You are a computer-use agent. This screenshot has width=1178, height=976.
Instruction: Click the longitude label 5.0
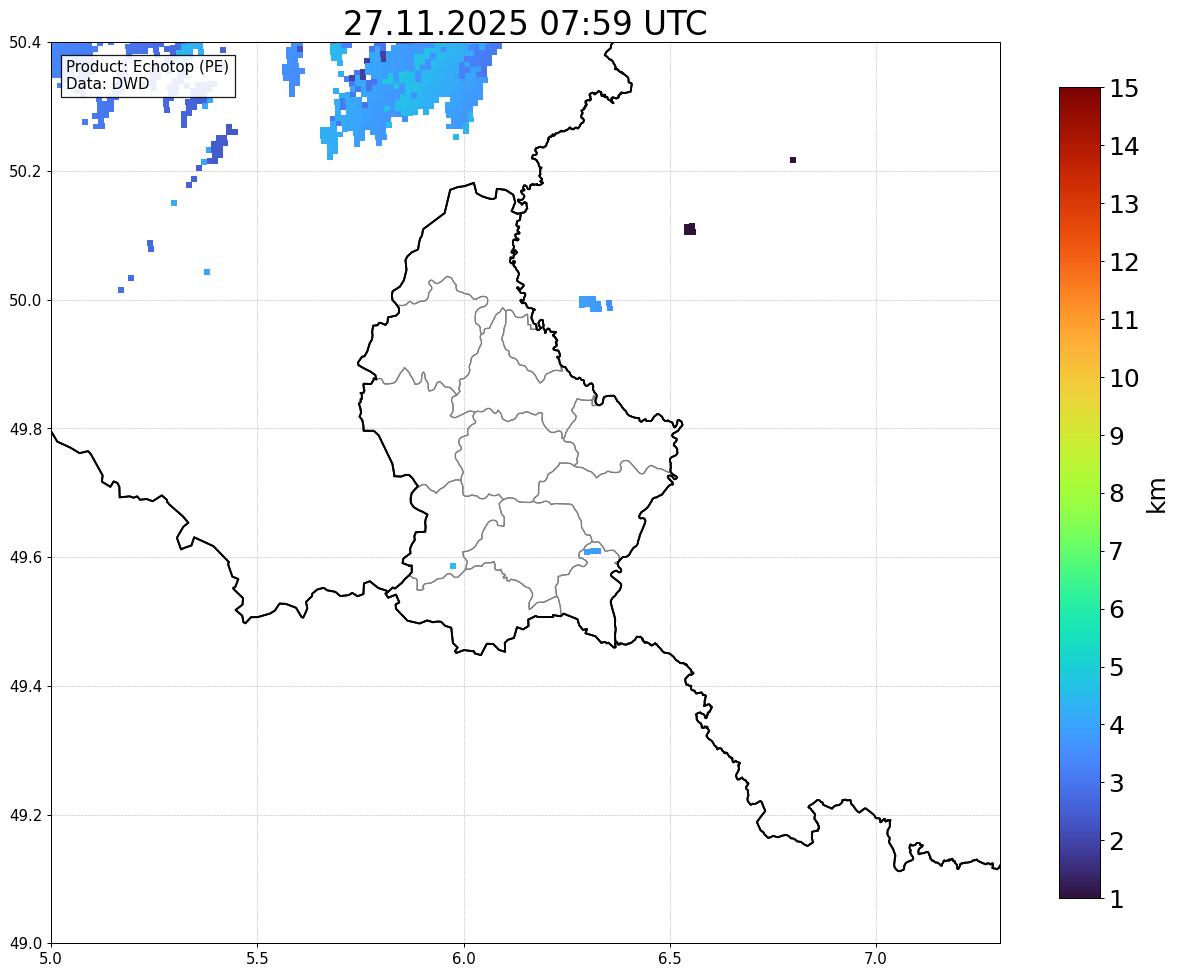coord(51,959)
